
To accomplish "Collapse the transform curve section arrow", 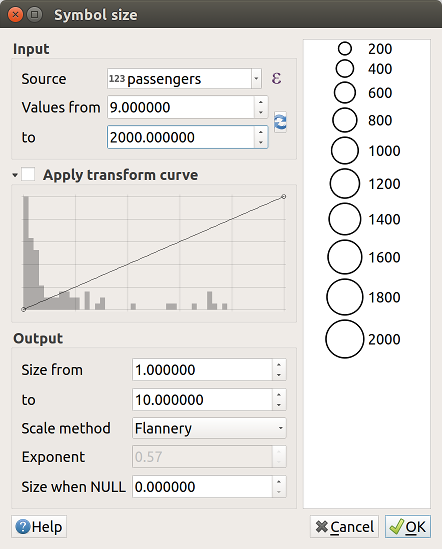I will [x=15, y=174].
